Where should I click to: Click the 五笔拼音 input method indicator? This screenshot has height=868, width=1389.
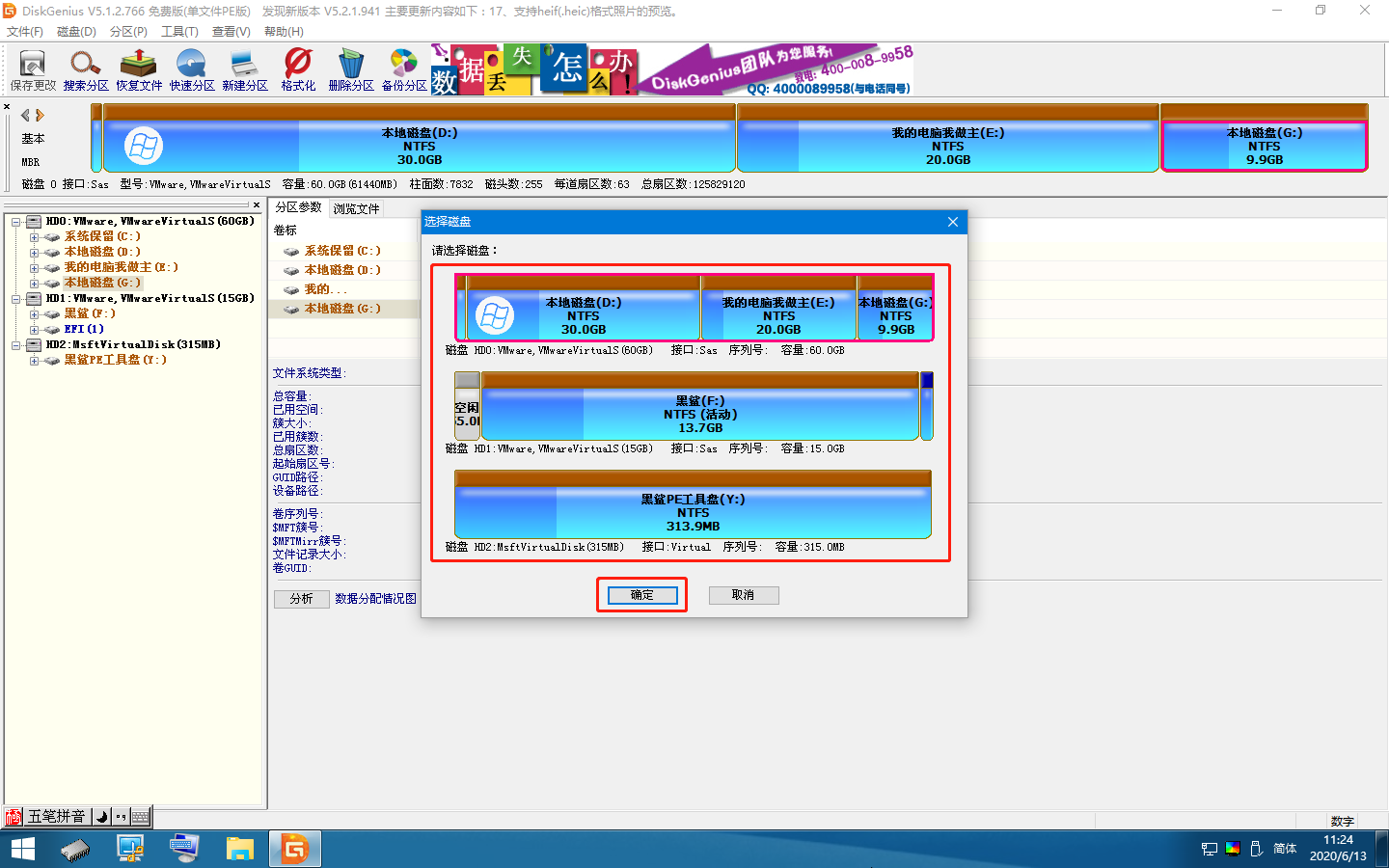coord(56,817)
